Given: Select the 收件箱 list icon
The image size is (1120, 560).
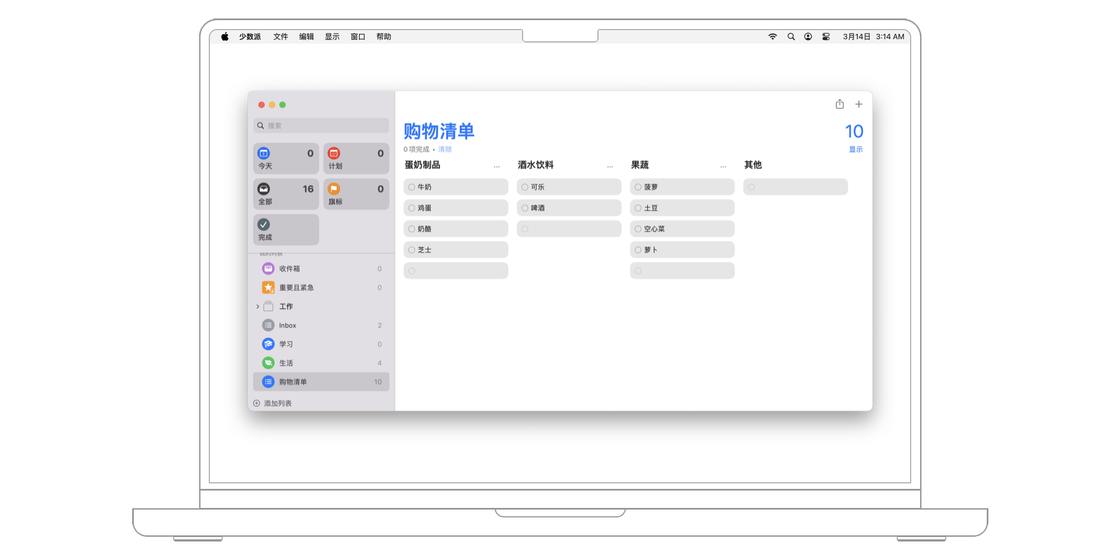Looking at the screenshot, I should pyautogui.click(x=268, y=269).
